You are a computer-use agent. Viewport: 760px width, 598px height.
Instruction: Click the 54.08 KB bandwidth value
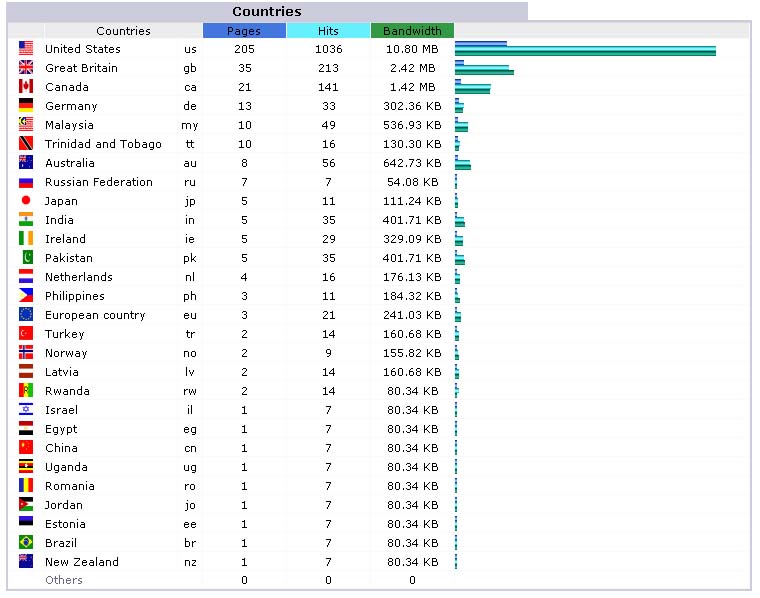(412, 182)
